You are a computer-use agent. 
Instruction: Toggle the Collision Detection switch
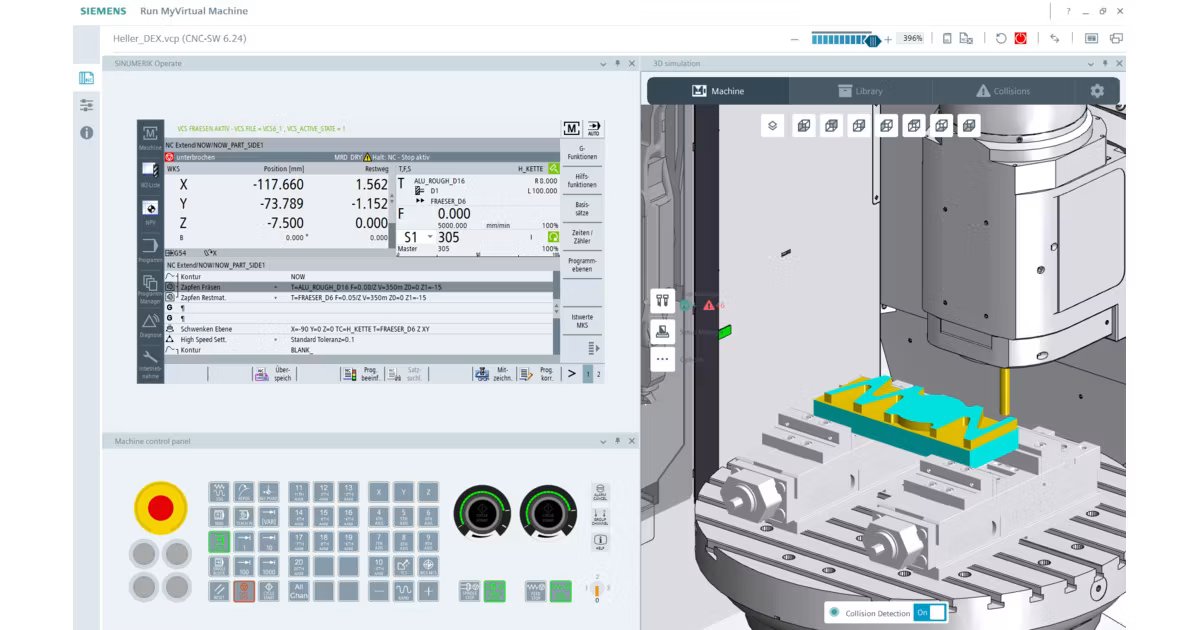click(x=929, y=612)
